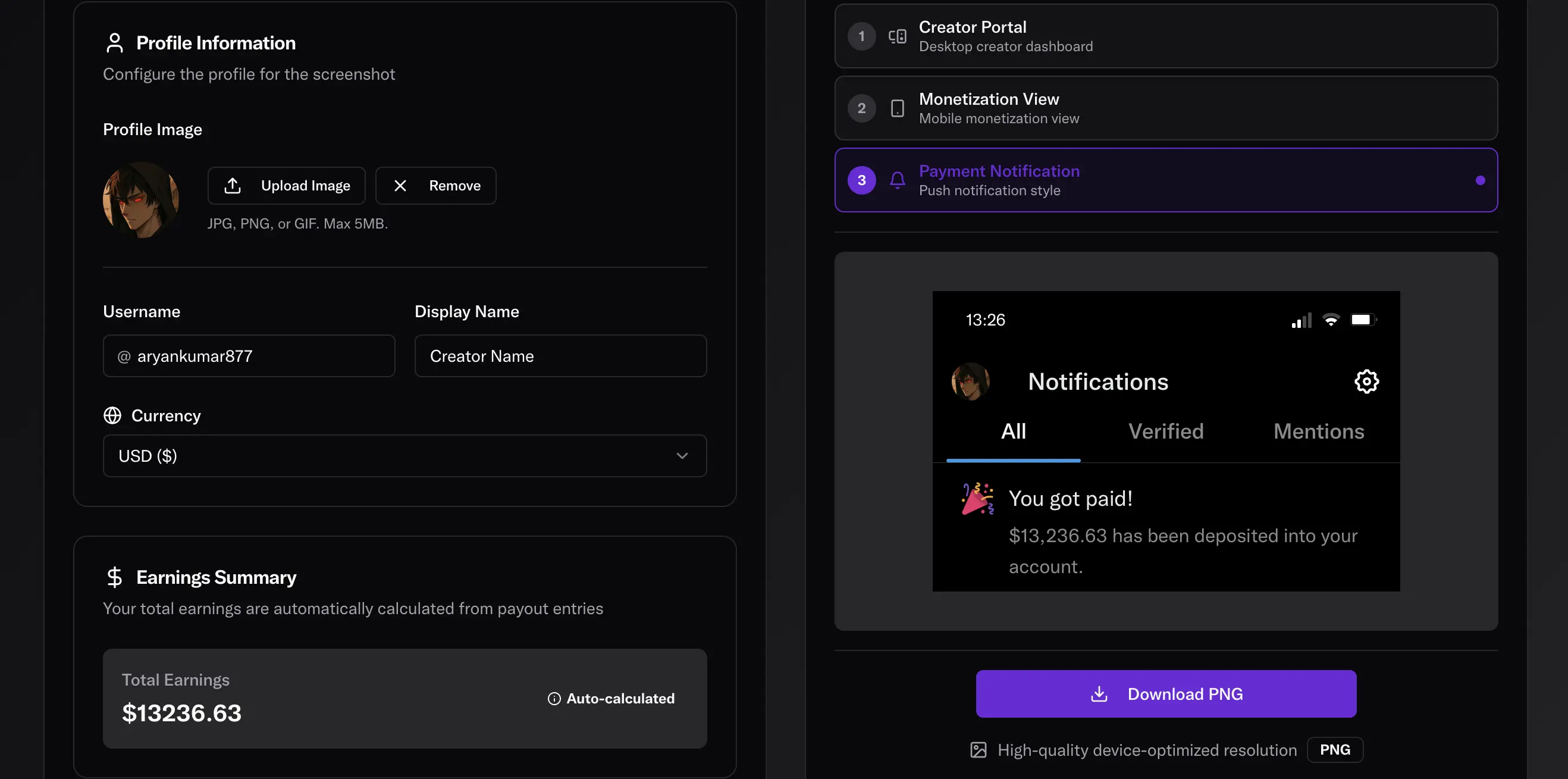Click the info icon next to Auto-calculated
This screenshot has width=1568, height=779.
553,699
